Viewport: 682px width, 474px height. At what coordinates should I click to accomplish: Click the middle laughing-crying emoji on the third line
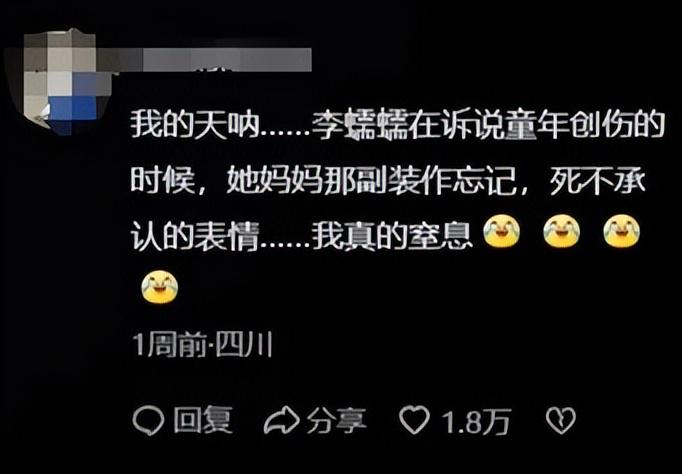[x=562, y=231]
